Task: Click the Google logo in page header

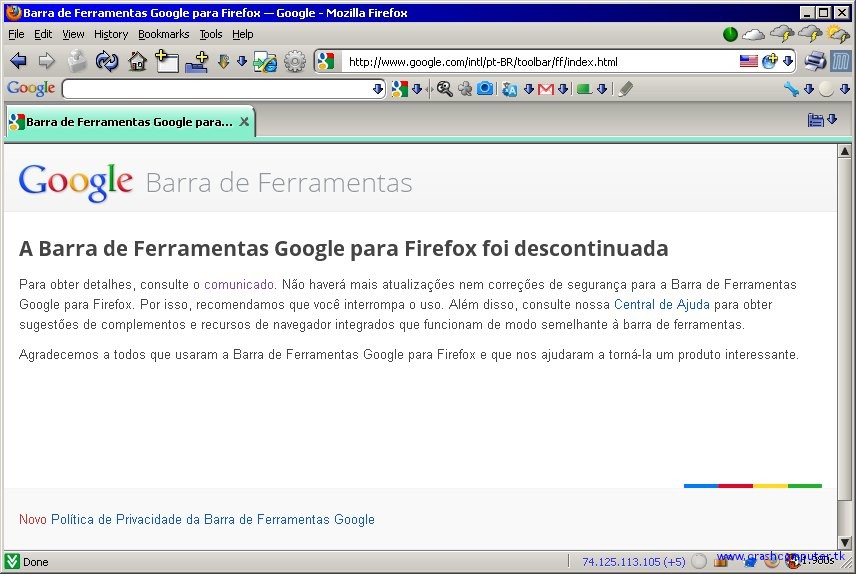Action: click(76, 182)
